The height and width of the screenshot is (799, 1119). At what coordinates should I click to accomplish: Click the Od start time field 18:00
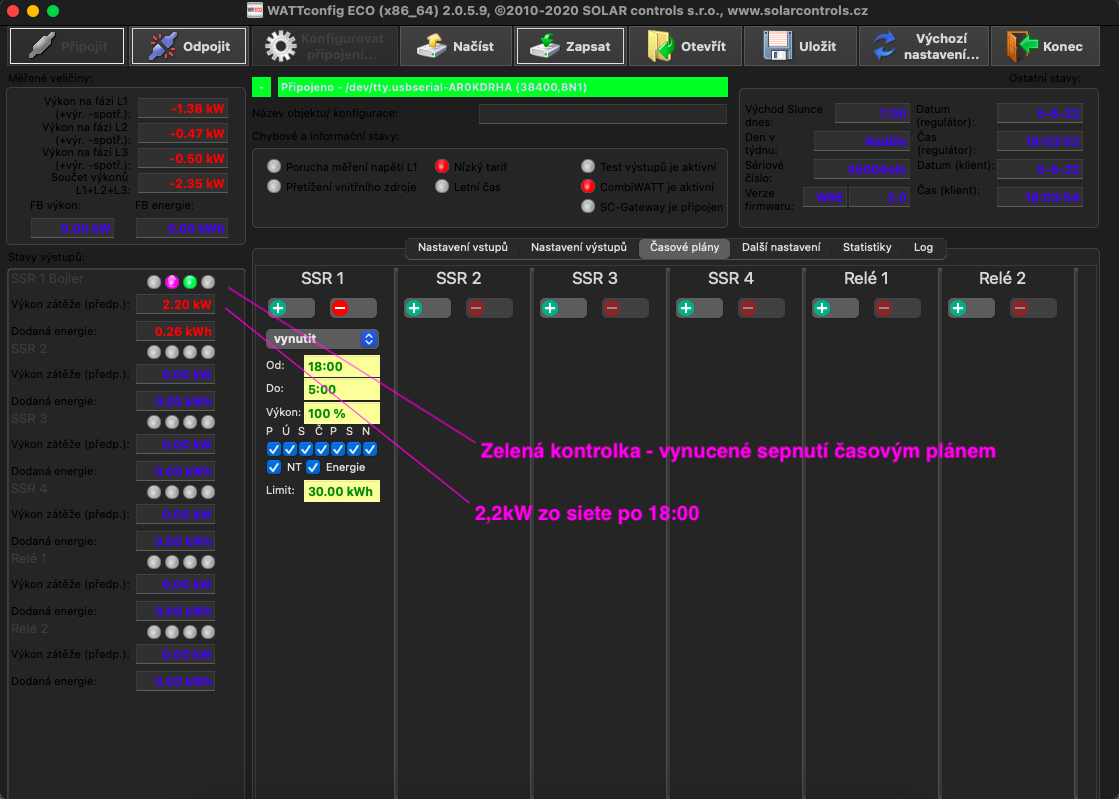click(x=341, y=366)
